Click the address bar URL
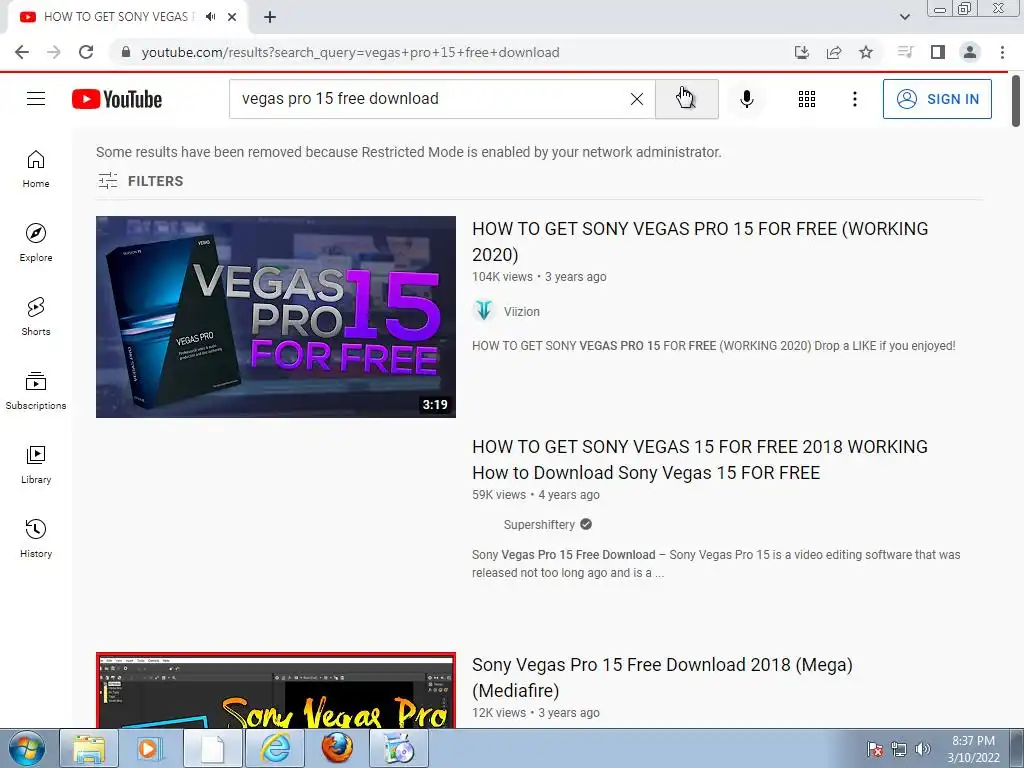This screenshot has width=1024, height=768. 350,52
